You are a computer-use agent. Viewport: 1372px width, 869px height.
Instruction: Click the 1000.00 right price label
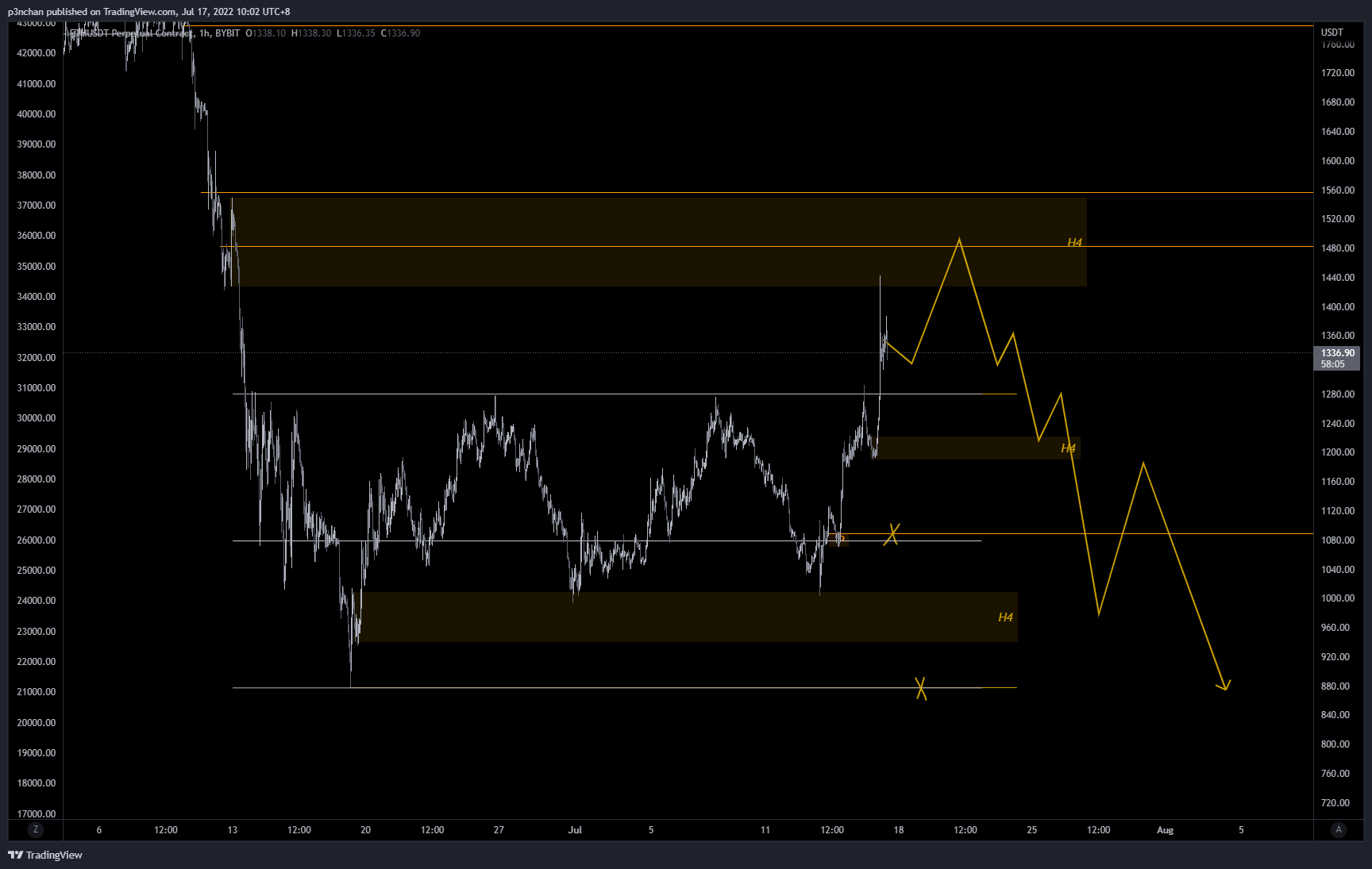(1338, 598)
